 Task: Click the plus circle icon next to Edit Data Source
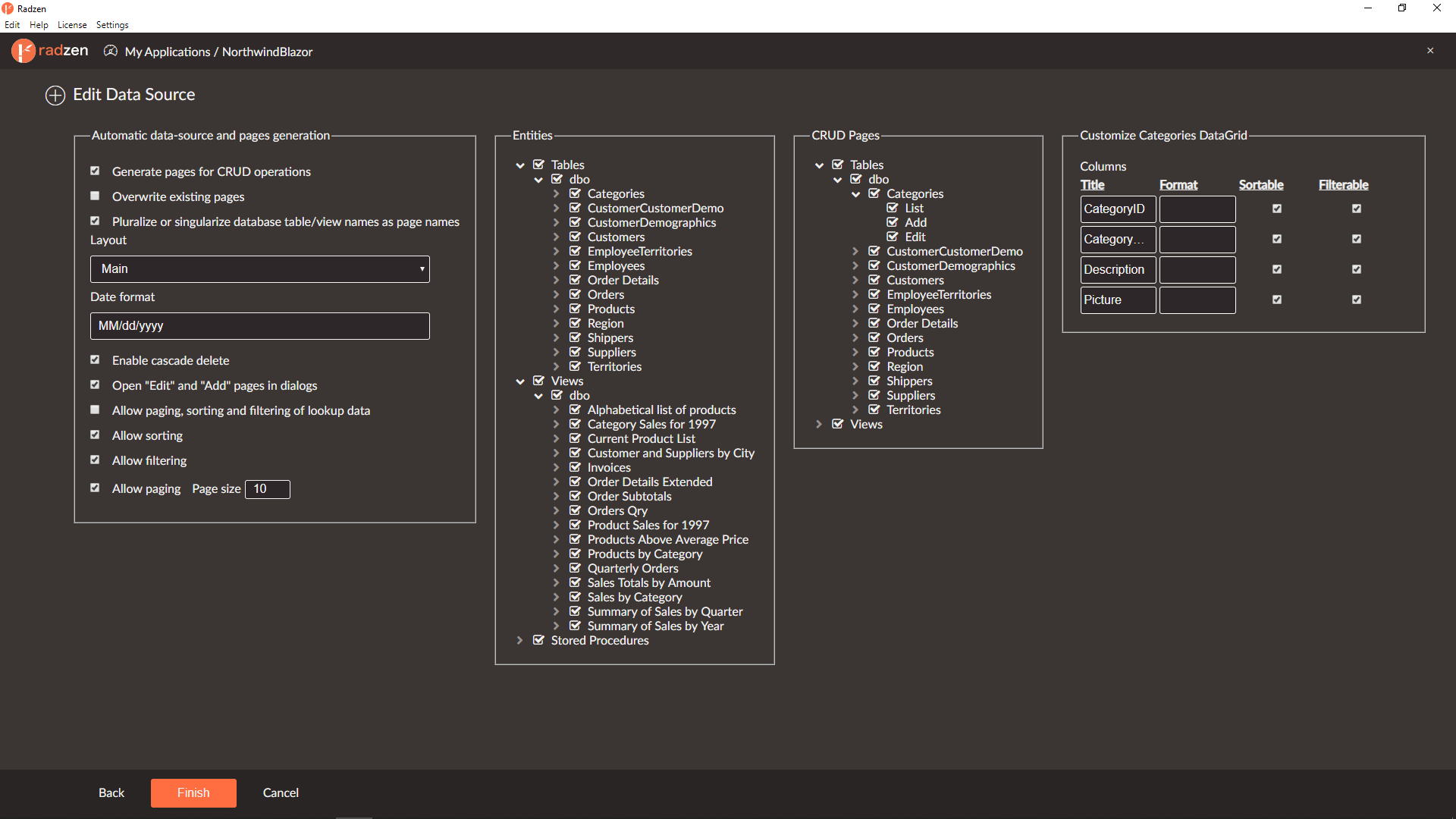55,96
